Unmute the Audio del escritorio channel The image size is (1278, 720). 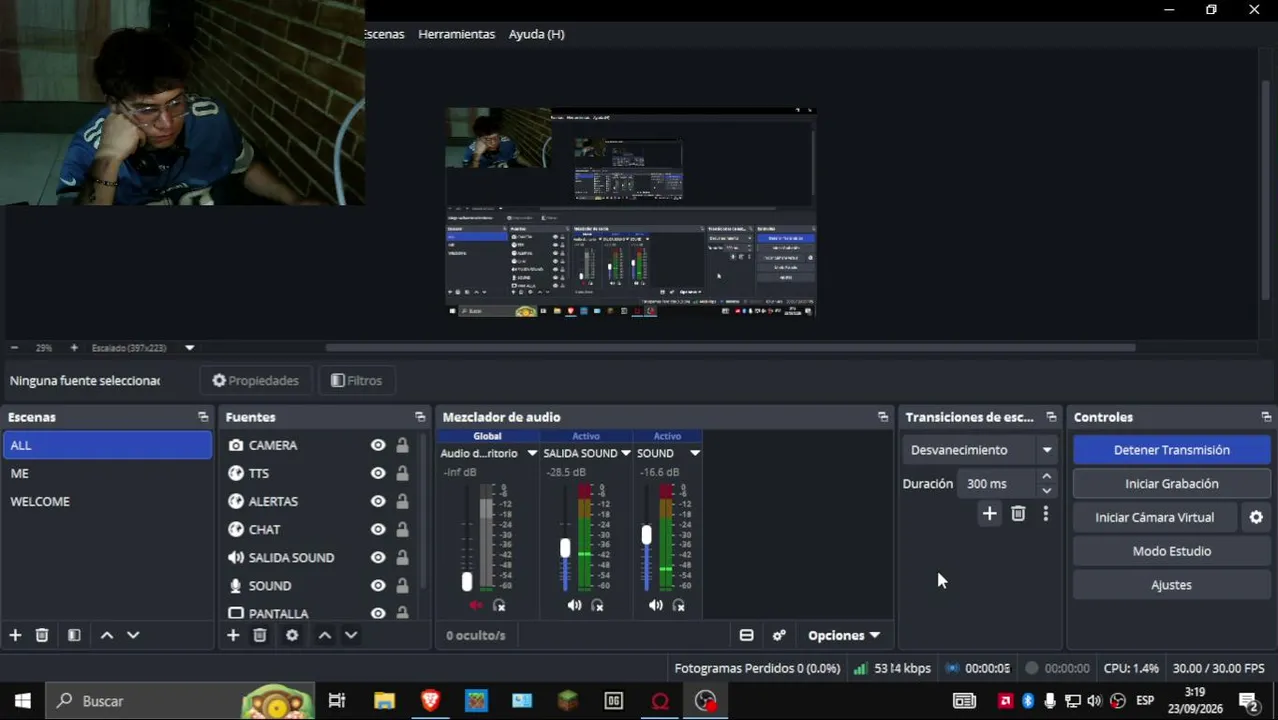[x=476, y=605]
